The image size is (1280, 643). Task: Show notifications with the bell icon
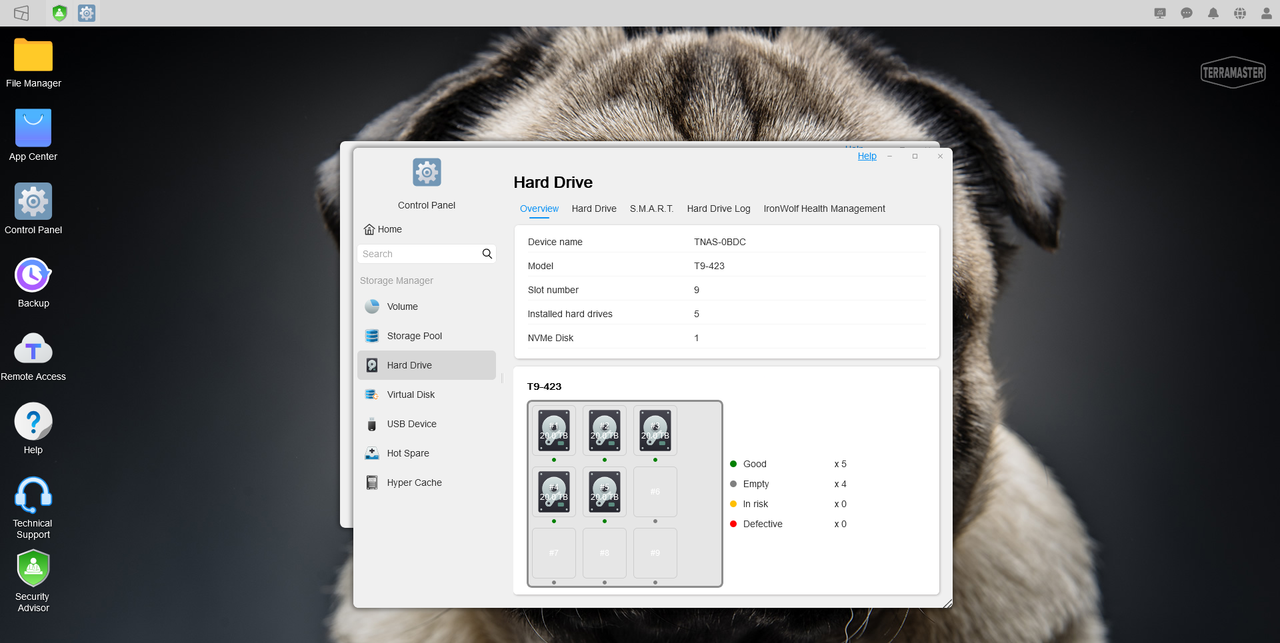pyautogui.click(x=1213, y=13)
